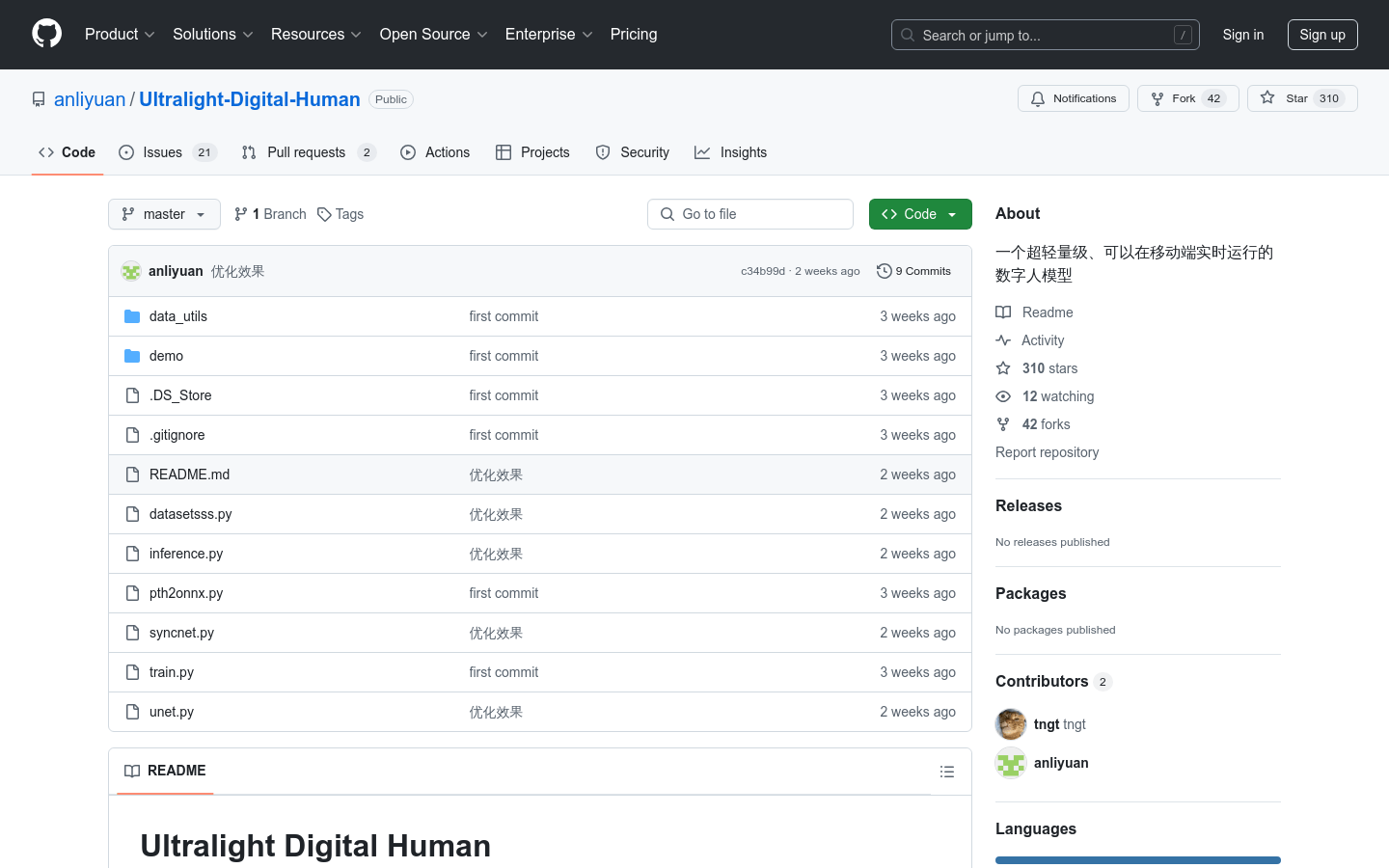Viewport: 1389px width, 868px height.
Task: Click the data_utils folder icon
Action: pos(132,316)
